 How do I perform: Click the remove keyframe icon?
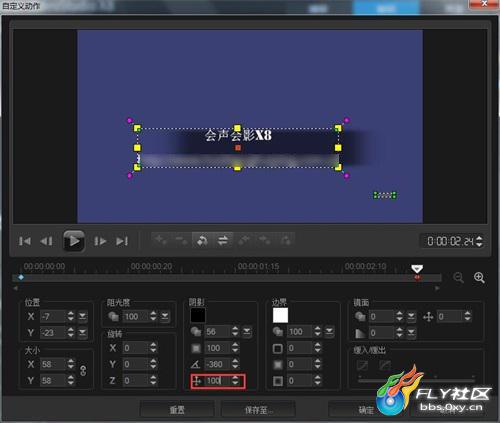click(182, 240)
